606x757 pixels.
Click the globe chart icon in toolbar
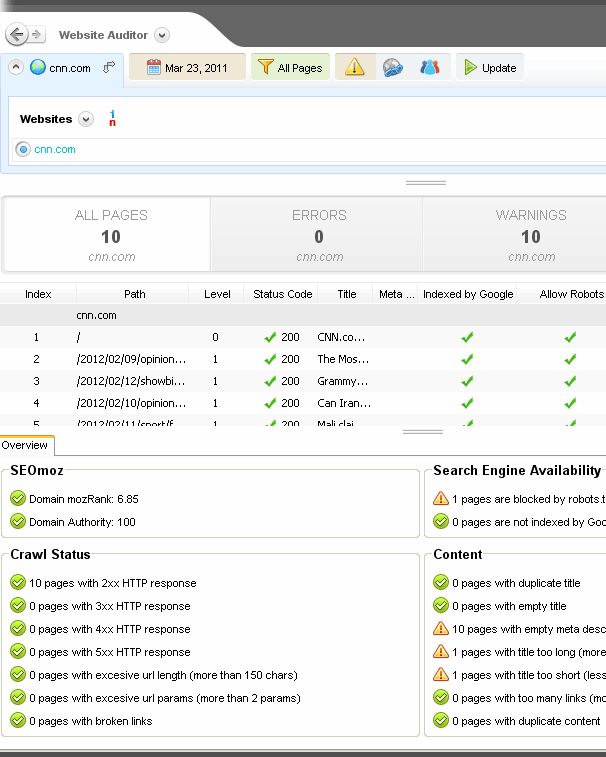(x=392, y=68)
